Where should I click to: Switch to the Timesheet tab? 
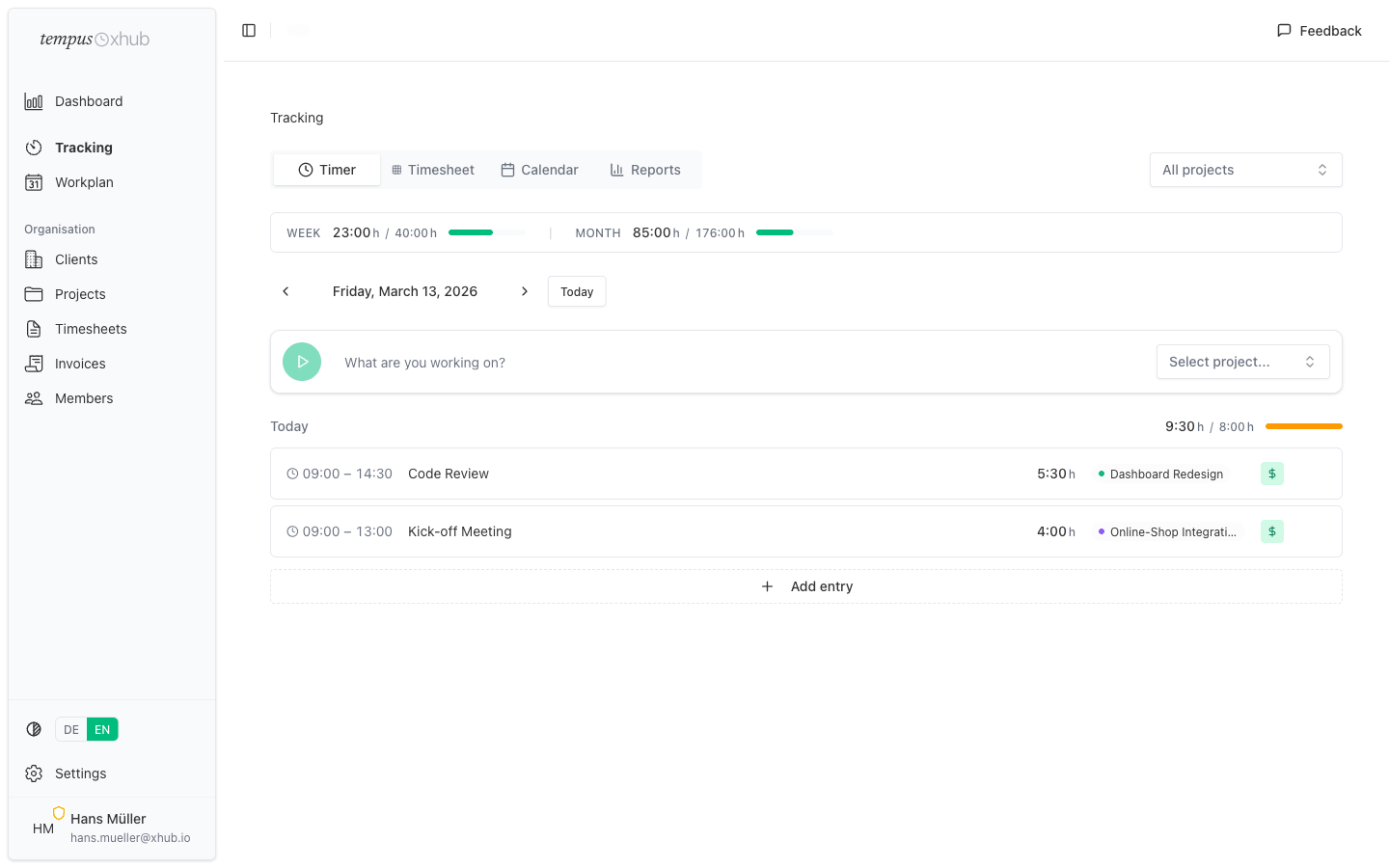point(433,170)
